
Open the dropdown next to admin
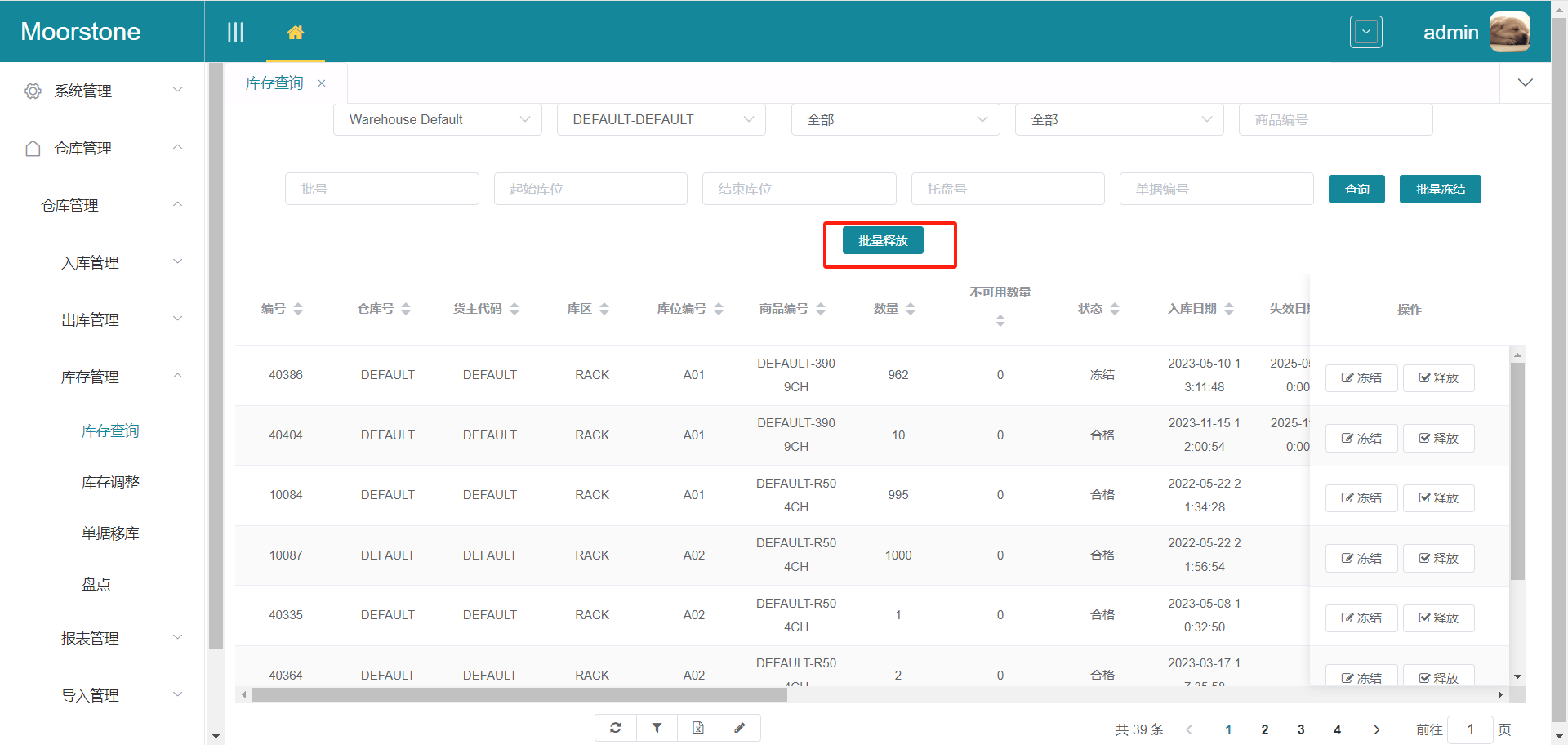coord(1365,32)
